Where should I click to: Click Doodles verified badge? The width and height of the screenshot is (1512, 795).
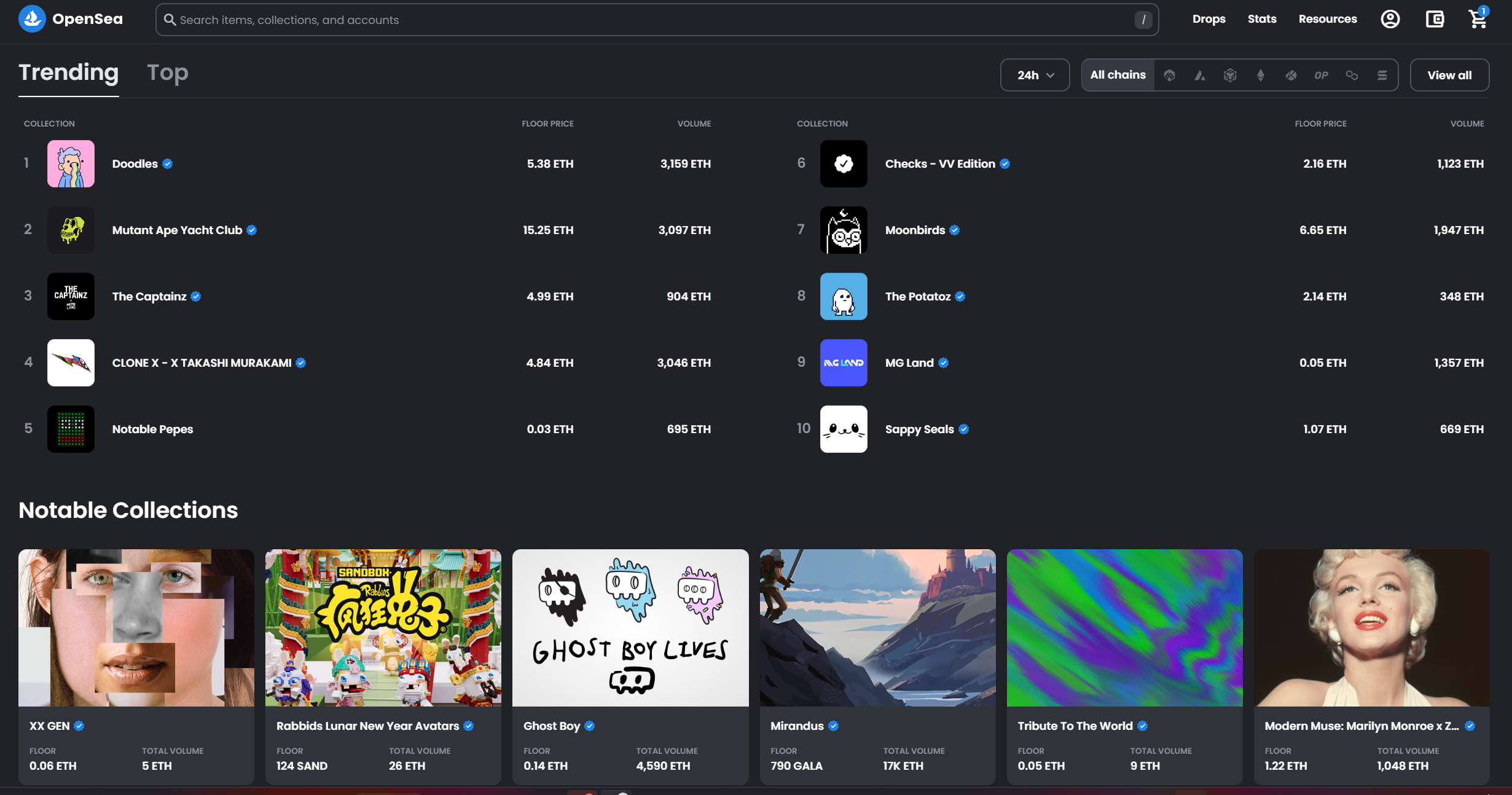coord(167,164)
